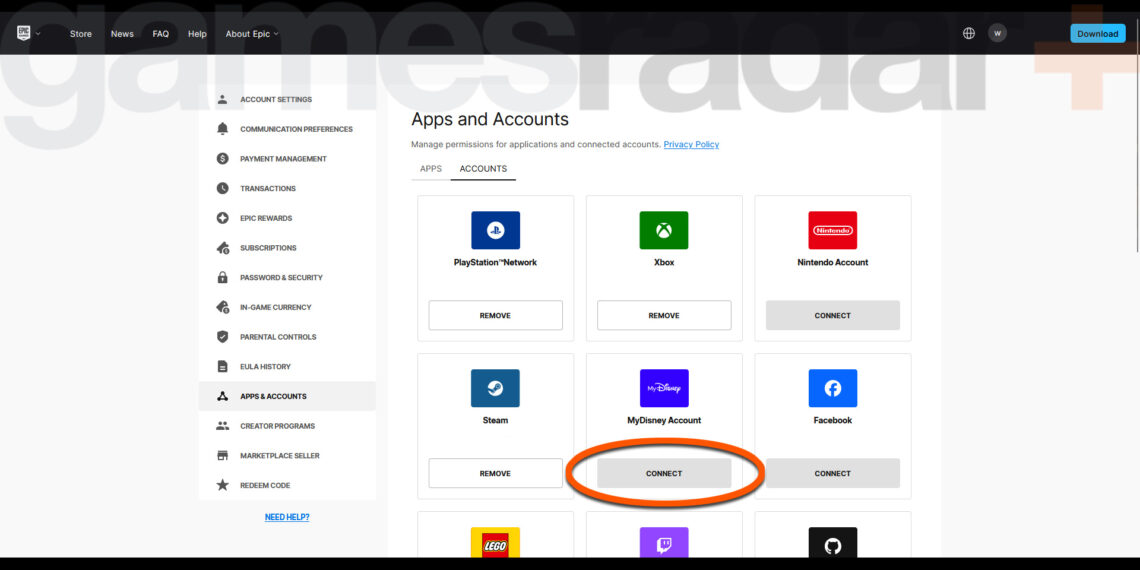Click the PlayStation Network logo icon
This screenshot has height=570, width=1140.
click(495, 230)
